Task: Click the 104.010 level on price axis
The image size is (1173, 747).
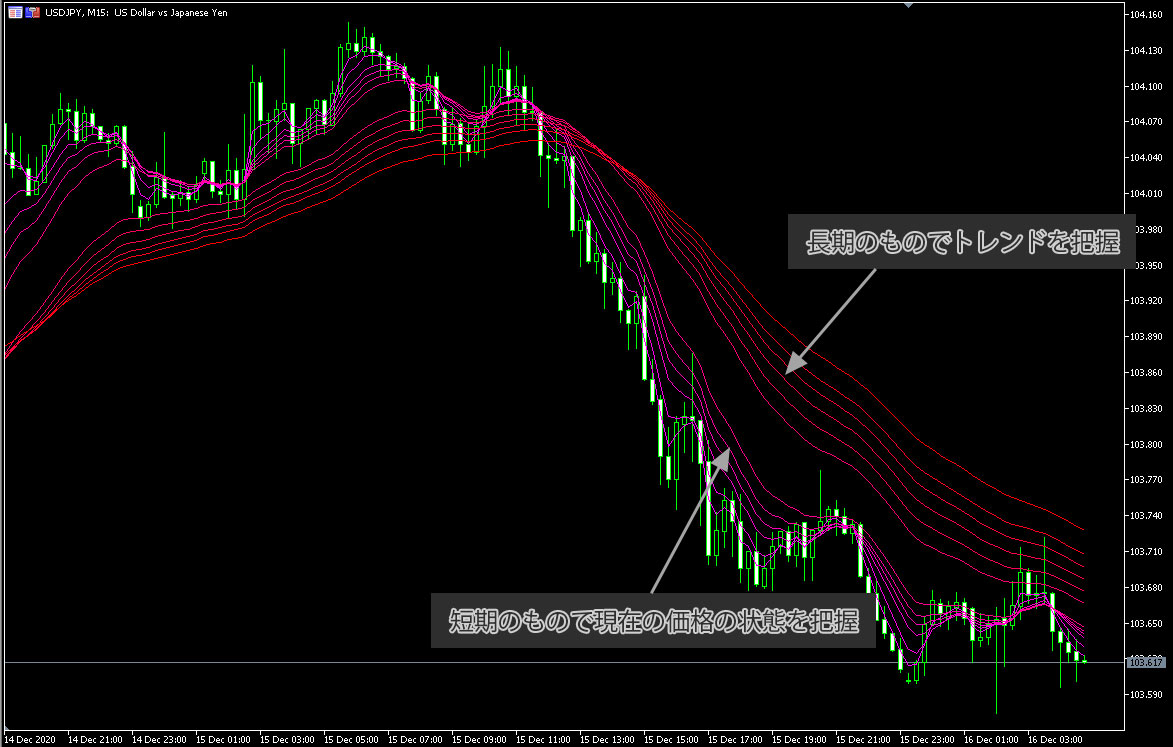Action: click(1147, 193)
